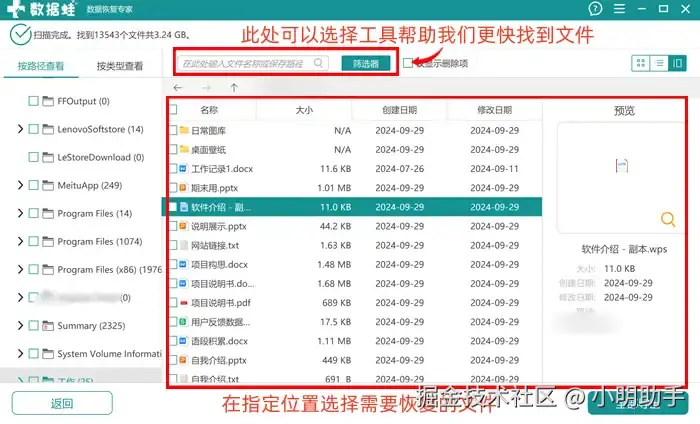The image size is (700, 424).
Task: Check the LeStoreDownload folder checkbox
Action: pyautogui.click(x=33, y=157)
